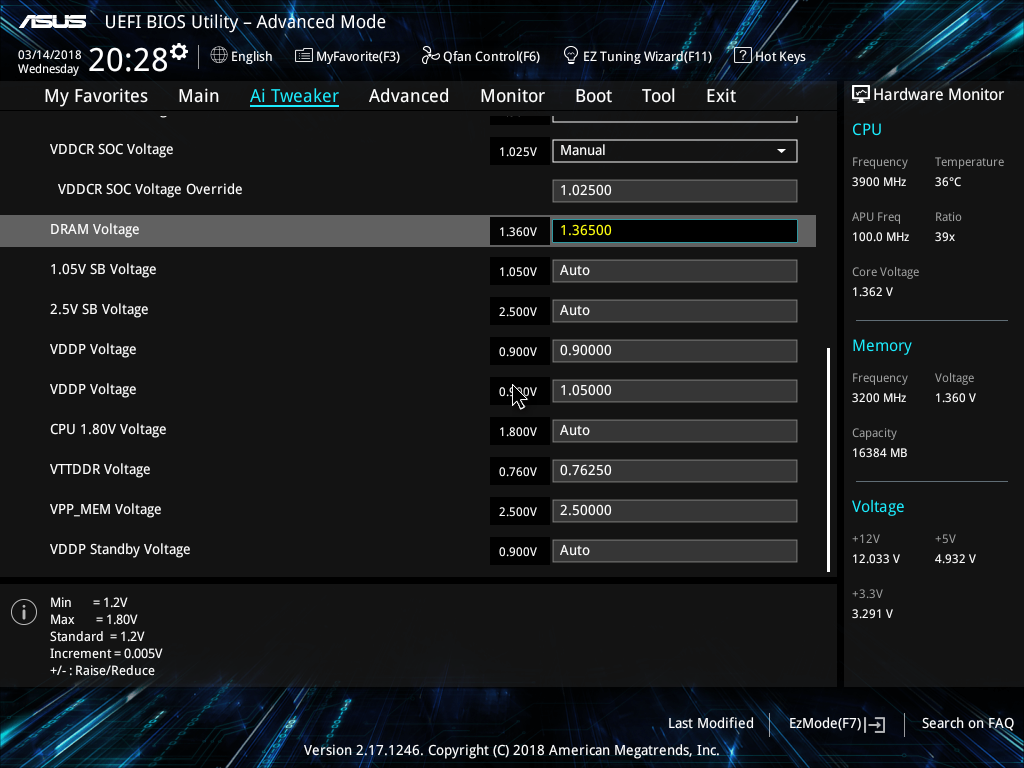Click CPU 1.80V Voltage Auto field
Viewport: 1024px width, 768px height.
pos(675,431)
